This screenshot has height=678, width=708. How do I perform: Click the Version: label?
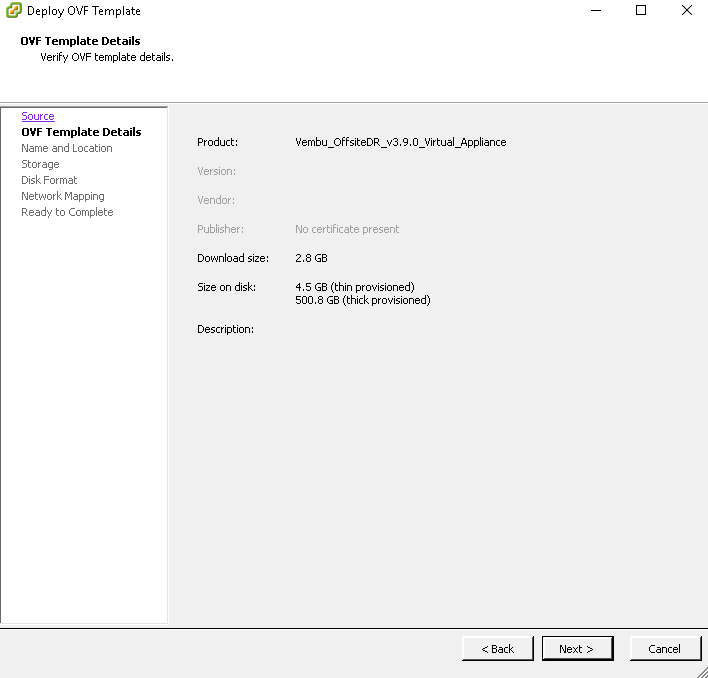point(216,171)
